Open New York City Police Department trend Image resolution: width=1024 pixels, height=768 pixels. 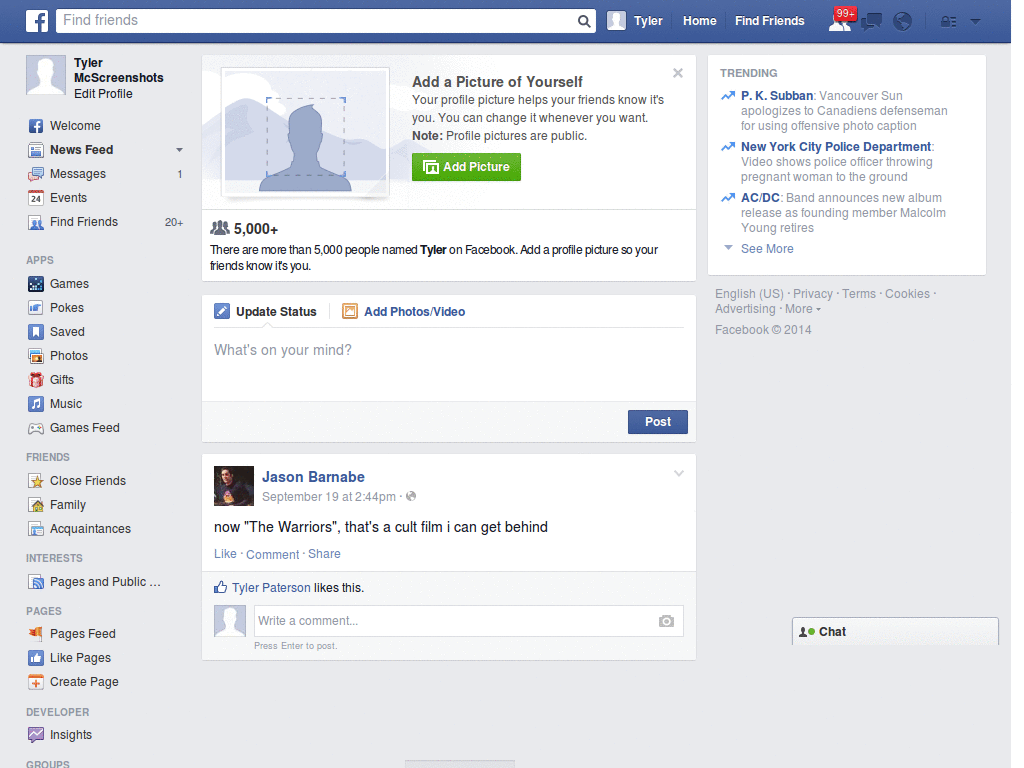[x=836, y=147]
